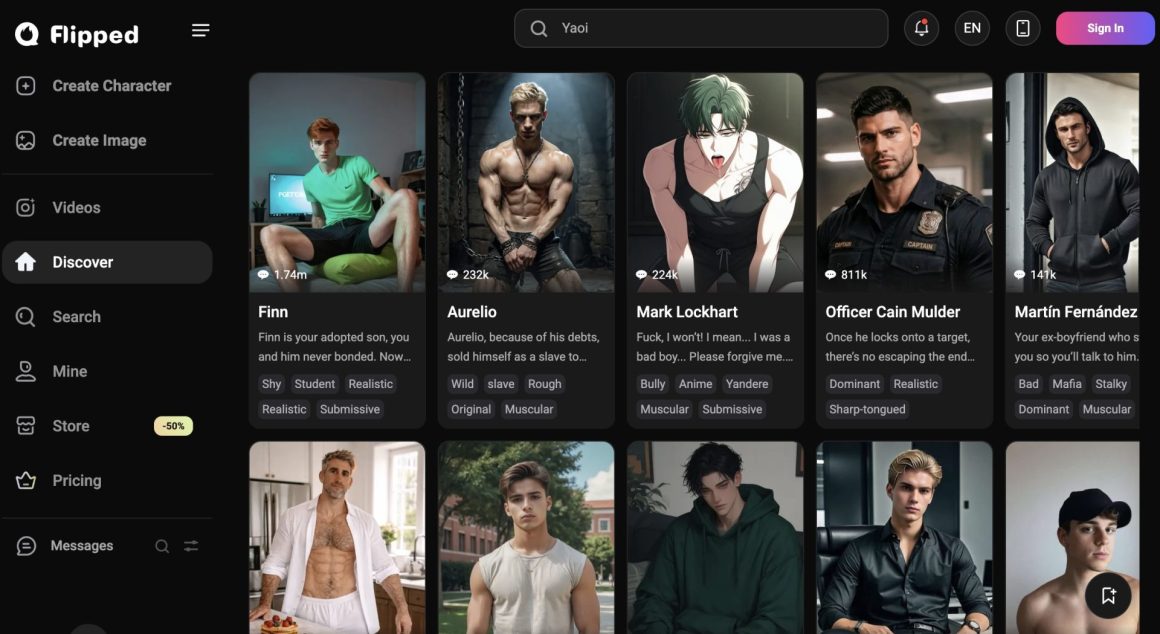This screenshot has width=1160, height=634.
Task: Open the Pricing page
Action: 76,481
